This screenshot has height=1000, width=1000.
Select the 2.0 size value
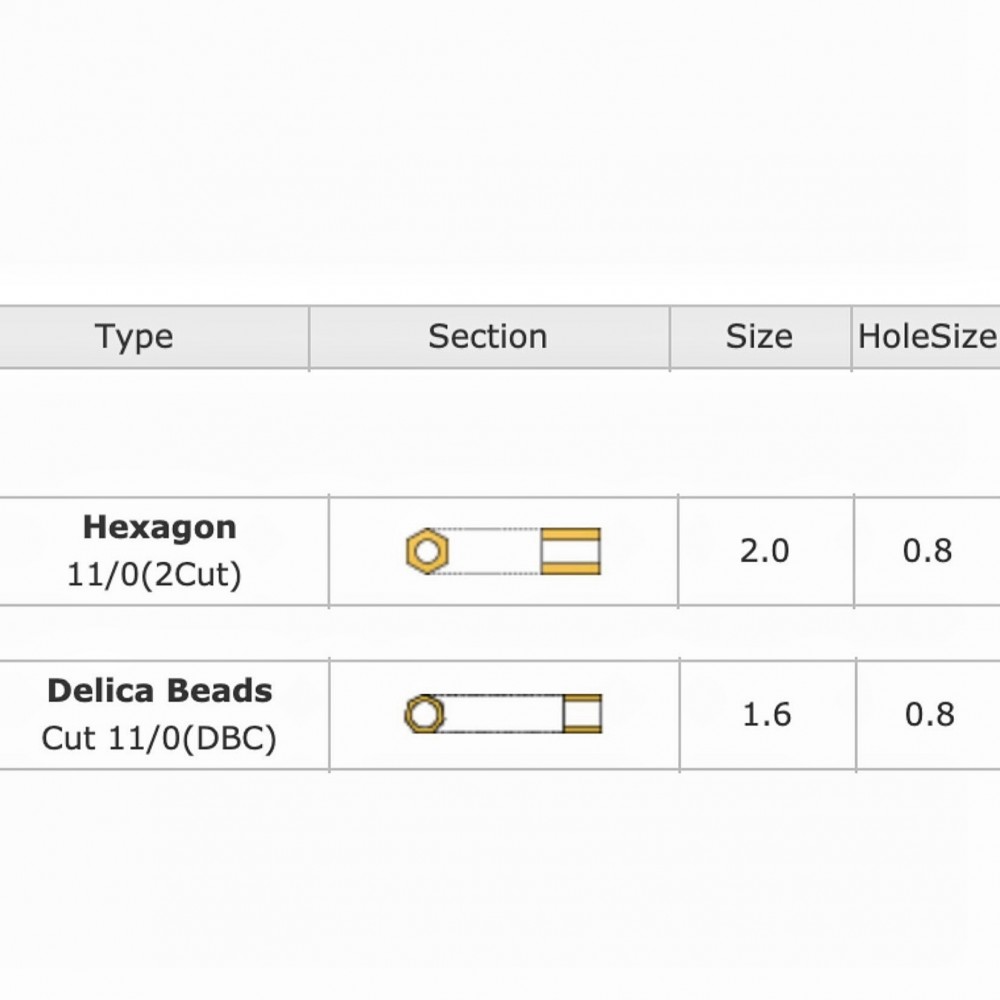[x=765, y=551]
